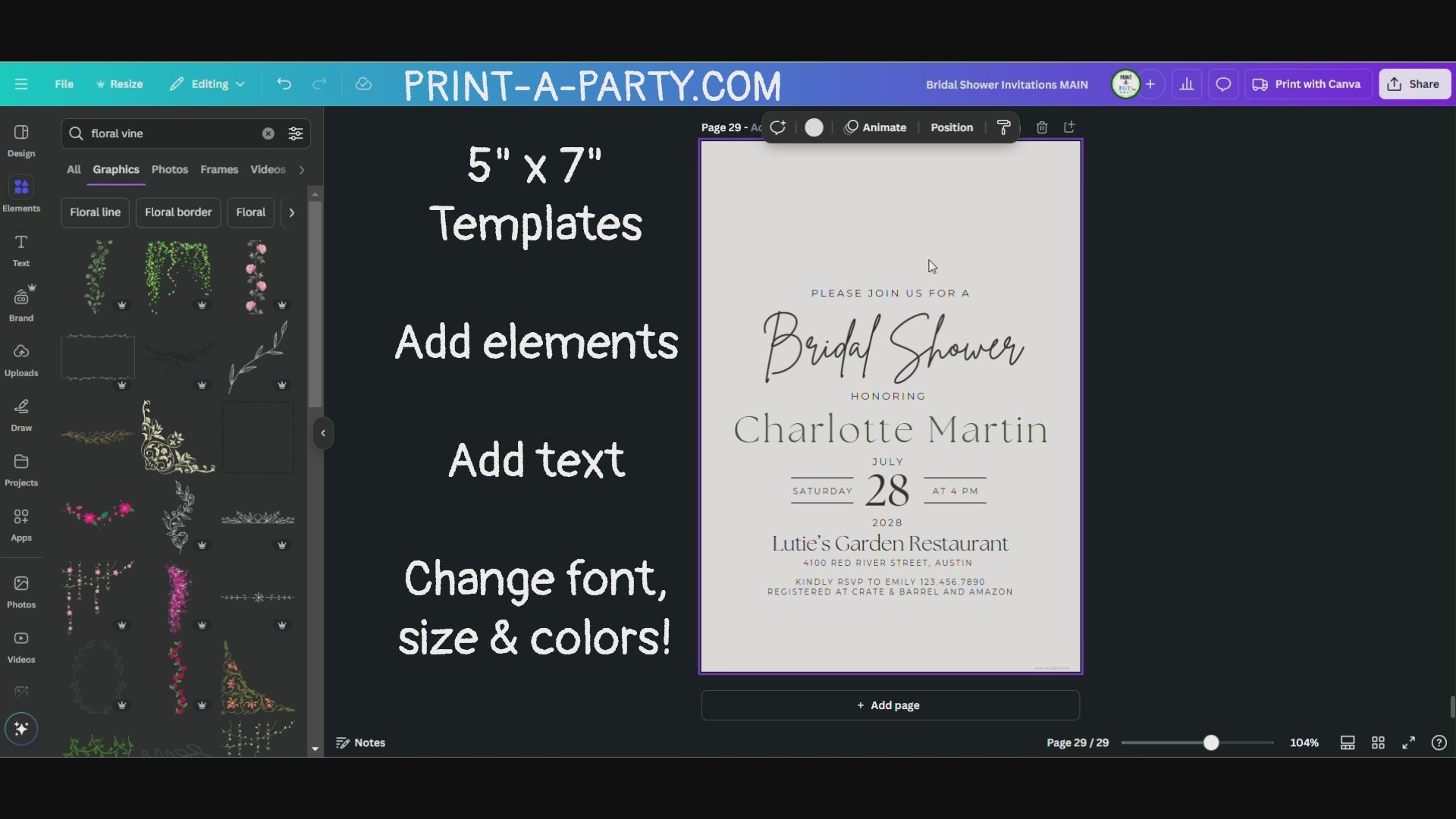Click the zoom slider handle
This screenshot has height=819, width=1456.
(x=1211, y=743)
